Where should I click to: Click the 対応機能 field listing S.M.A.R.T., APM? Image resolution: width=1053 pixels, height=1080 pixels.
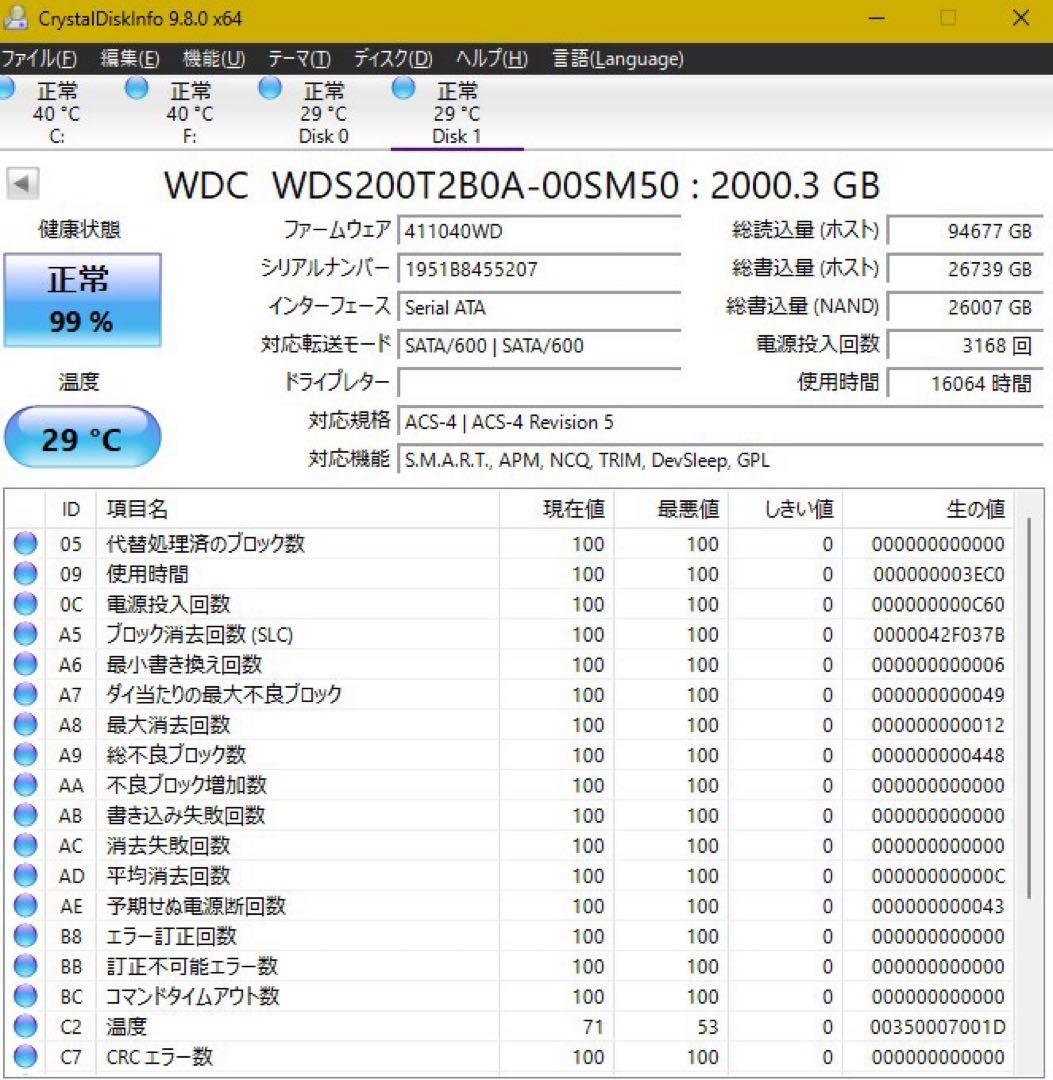tap(720, 460)
